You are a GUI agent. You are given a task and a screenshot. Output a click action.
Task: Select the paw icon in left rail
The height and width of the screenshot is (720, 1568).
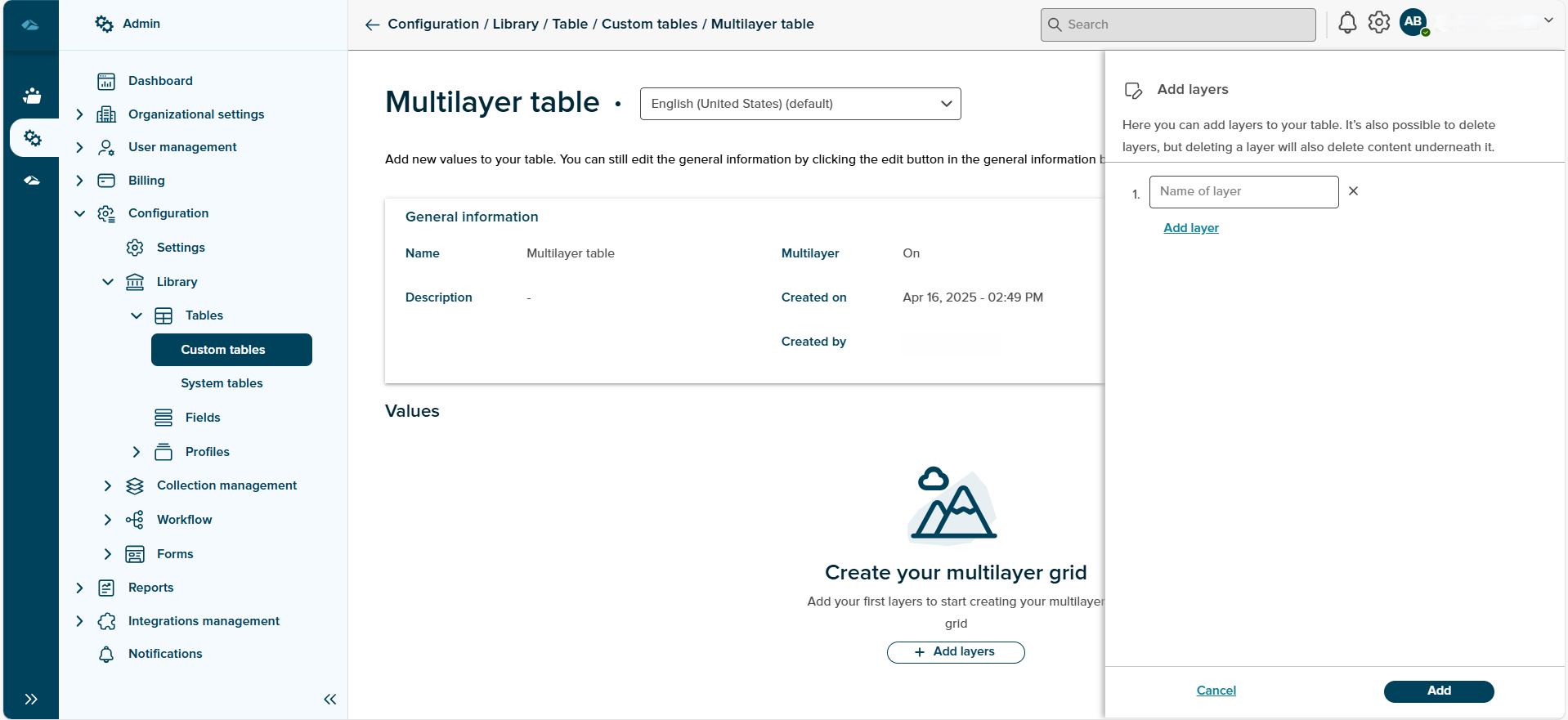point(32,96)
